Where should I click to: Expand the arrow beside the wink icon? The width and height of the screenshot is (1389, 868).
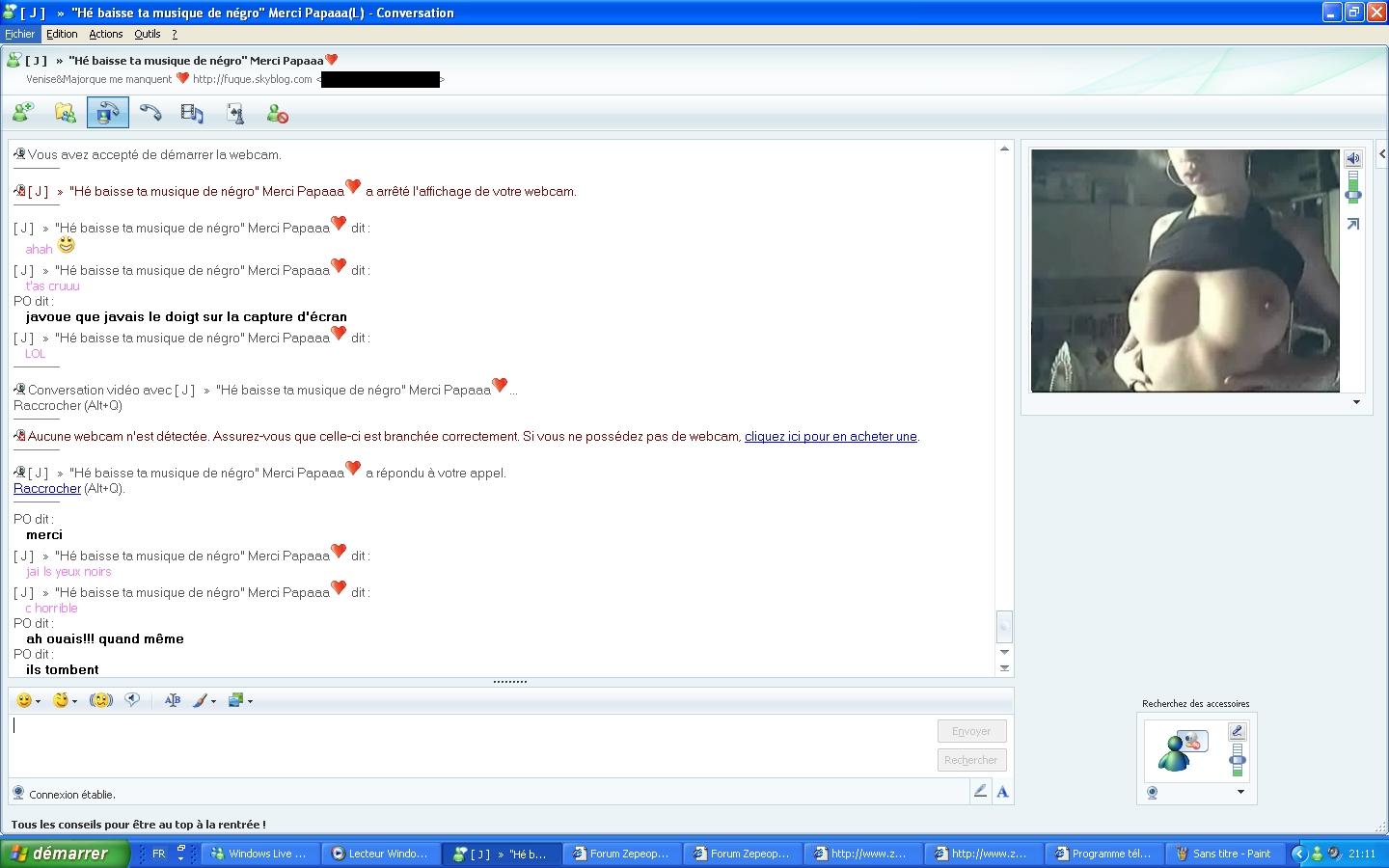click(74, 701)
